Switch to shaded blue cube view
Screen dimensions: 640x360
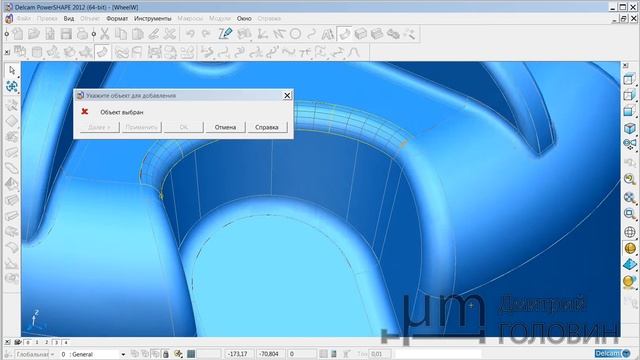[x=630, y=129]
